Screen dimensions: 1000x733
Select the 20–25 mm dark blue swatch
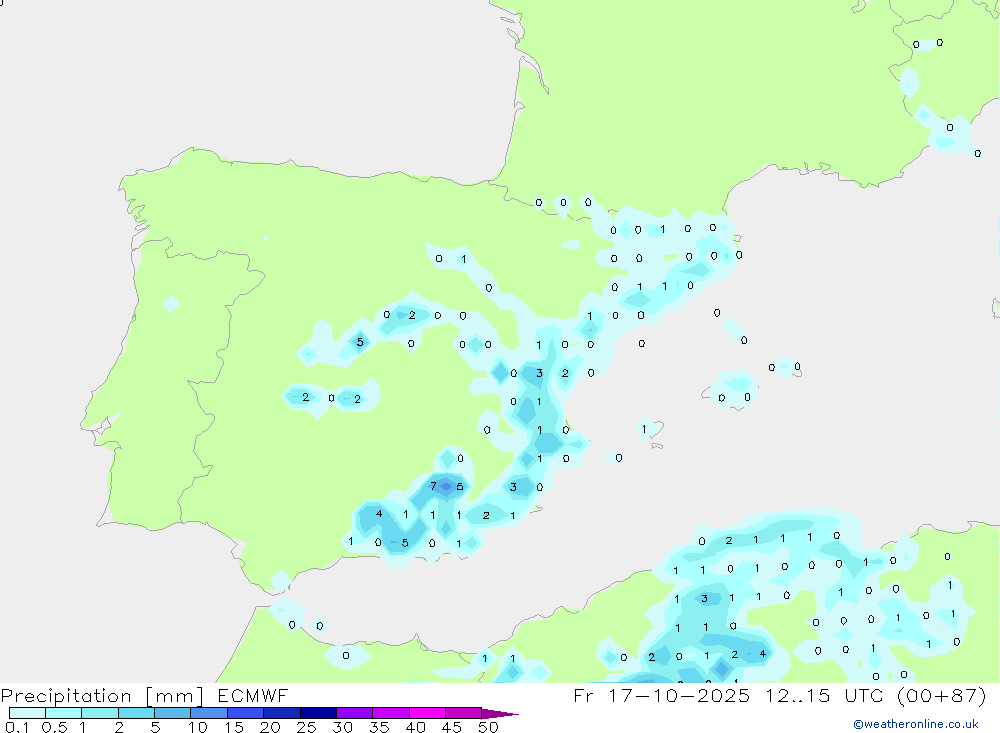[282, 713]
